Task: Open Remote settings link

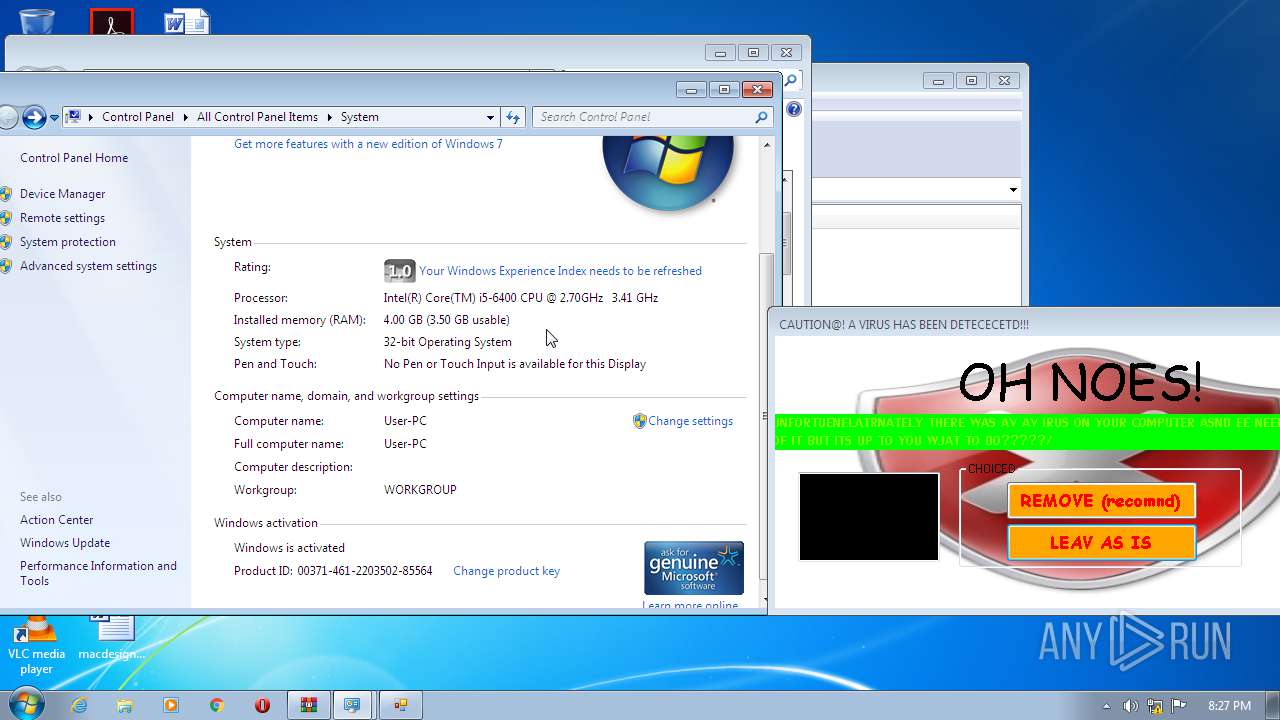Action: click(62, 218)
